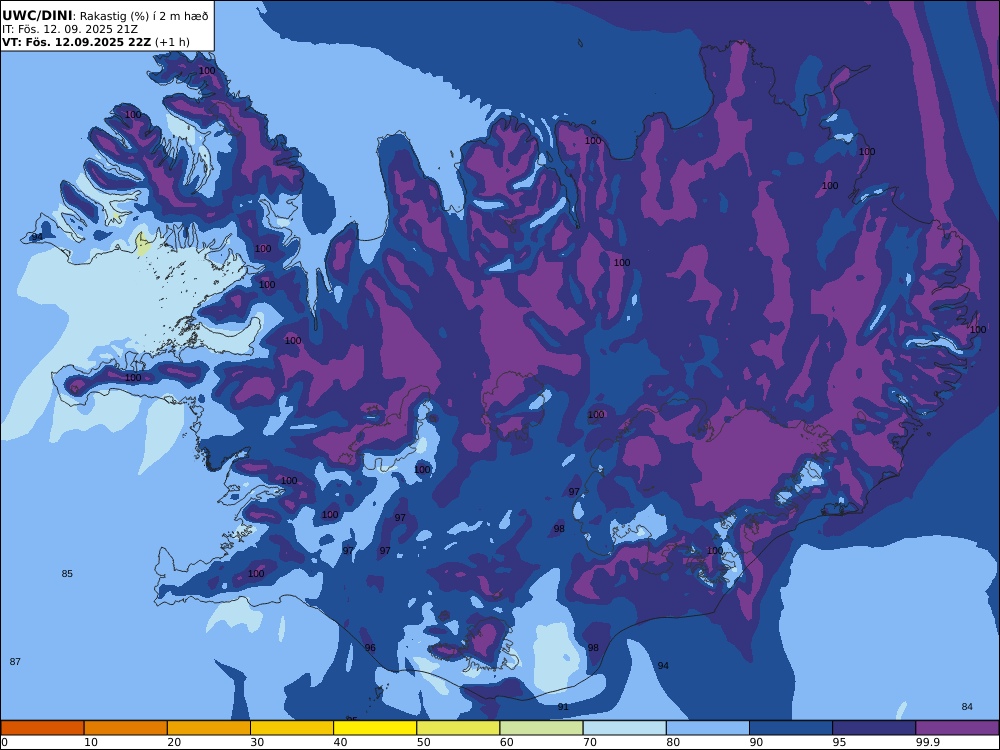1000x750 pixels.
Task: Click the legend label 95
Action: (839, 742)
